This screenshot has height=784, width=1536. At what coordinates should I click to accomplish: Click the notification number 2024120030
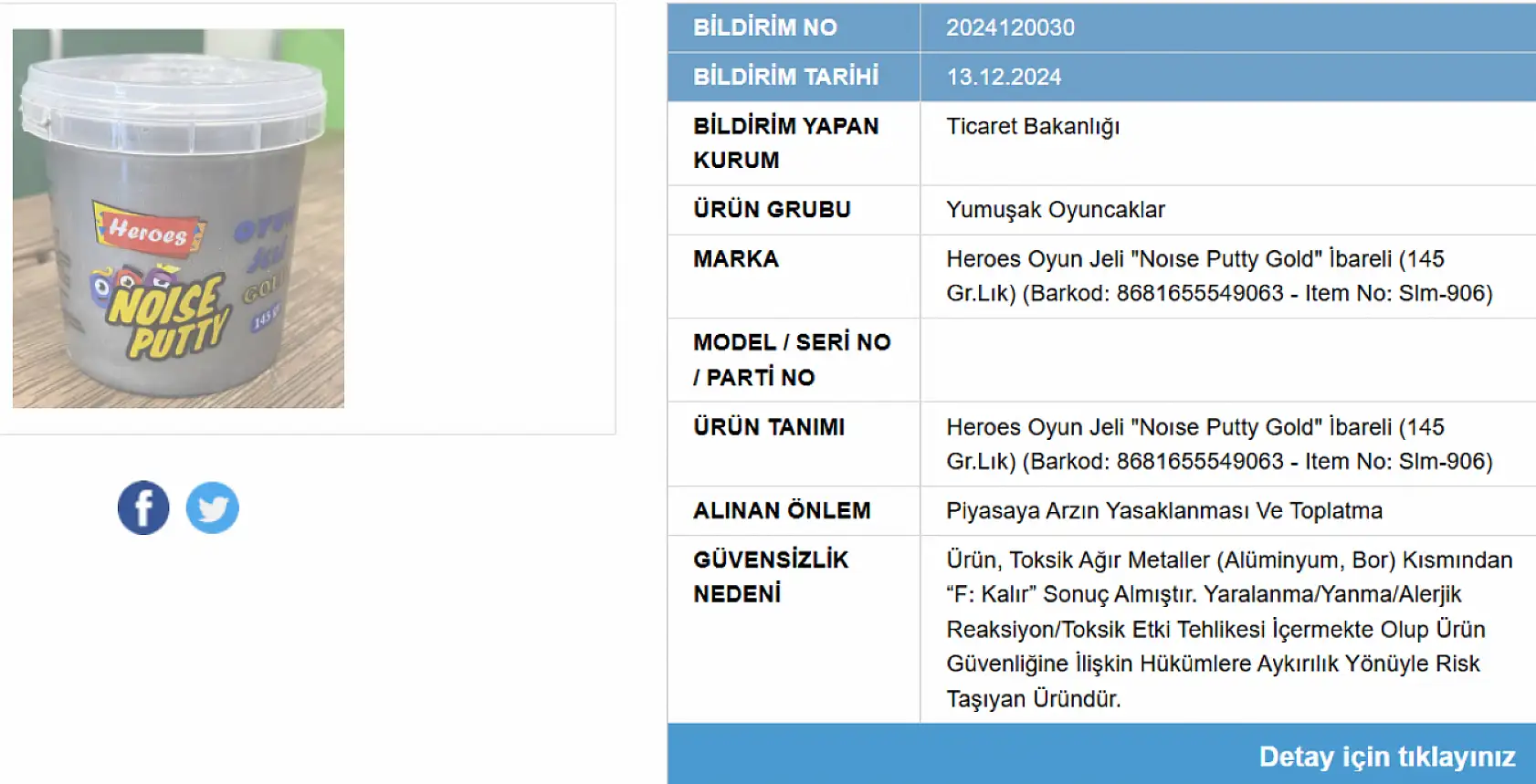(1010, 27)
